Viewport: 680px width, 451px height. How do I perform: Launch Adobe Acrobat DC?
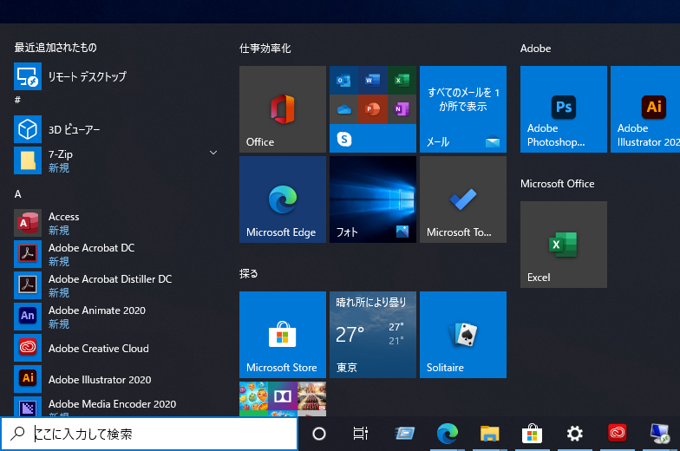pos(115,254)
